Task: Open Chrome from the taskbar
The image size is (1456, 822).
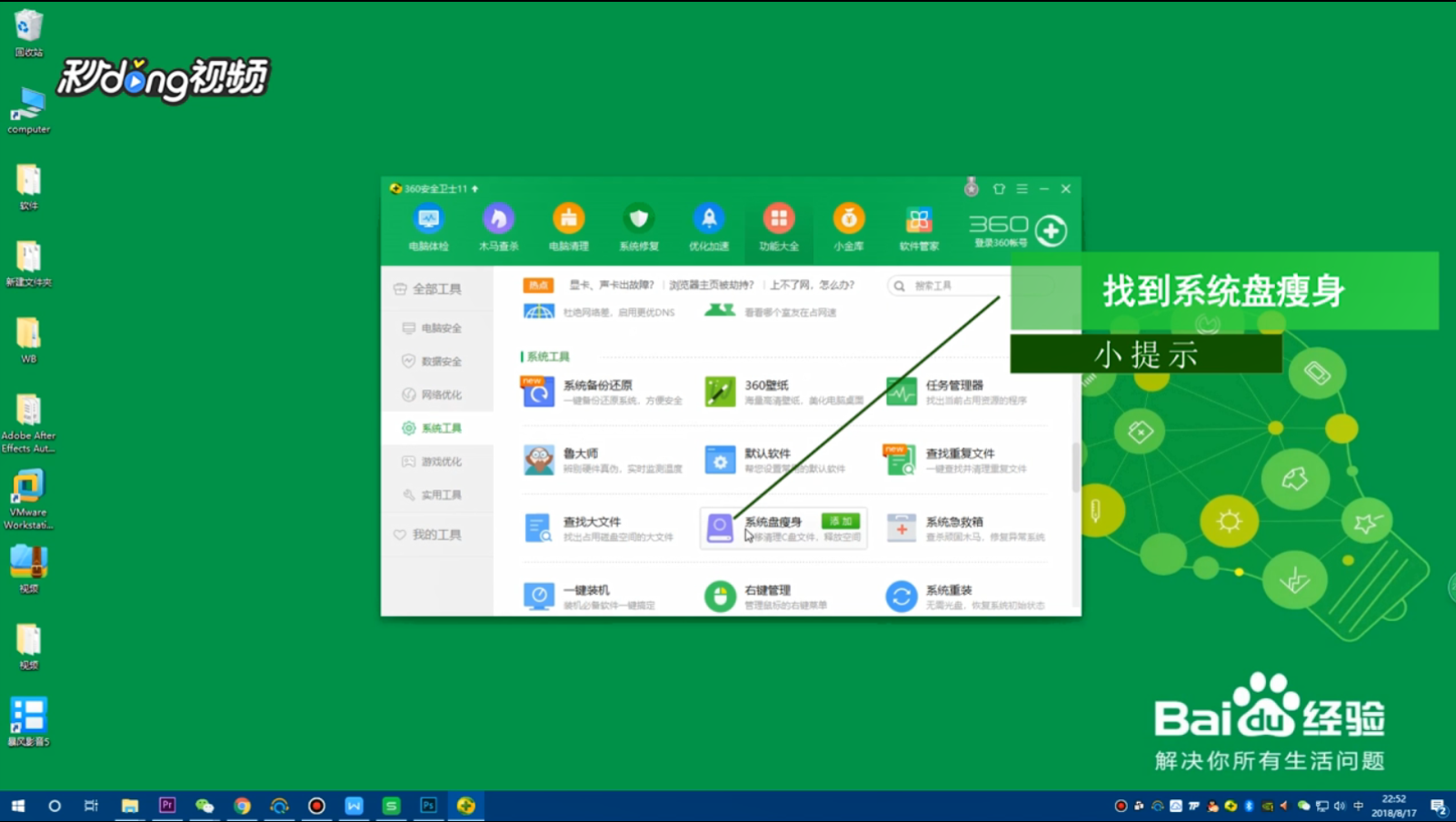Action: pyautogui.click(x=242, y=806)
